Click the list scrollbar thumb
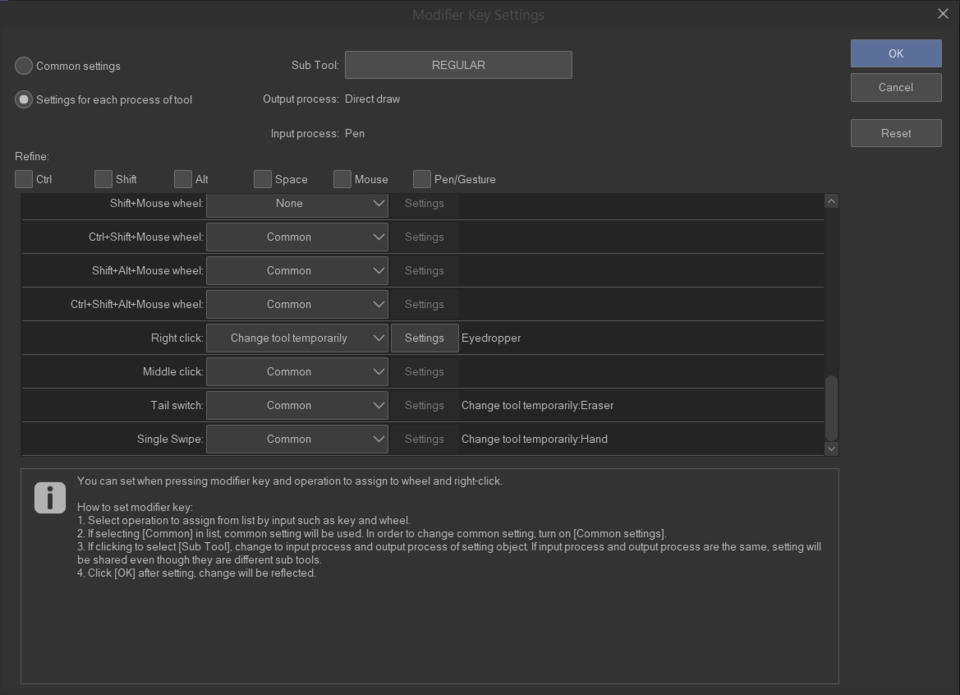The width and height of the screenshot is (960, 695). [831, 408]
